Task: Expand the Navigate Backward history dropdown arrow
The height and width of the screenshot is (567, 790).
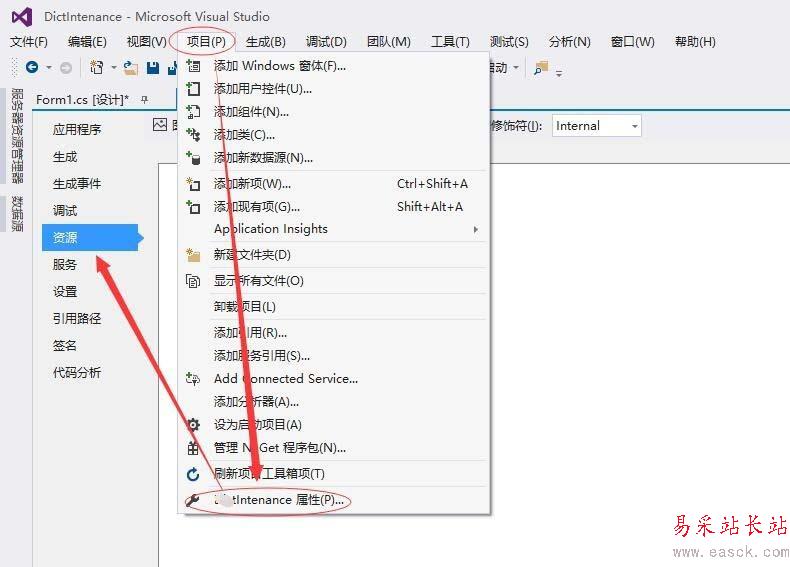Action: (x=49, y=68)
